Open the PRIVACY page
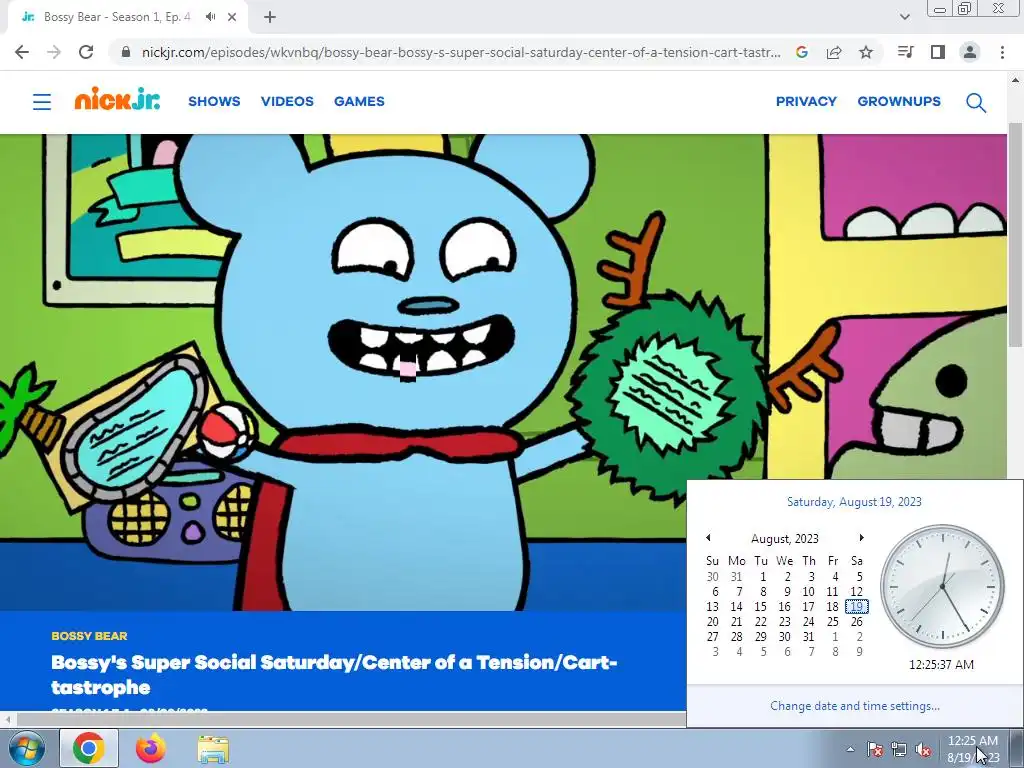 pos(806,101)
